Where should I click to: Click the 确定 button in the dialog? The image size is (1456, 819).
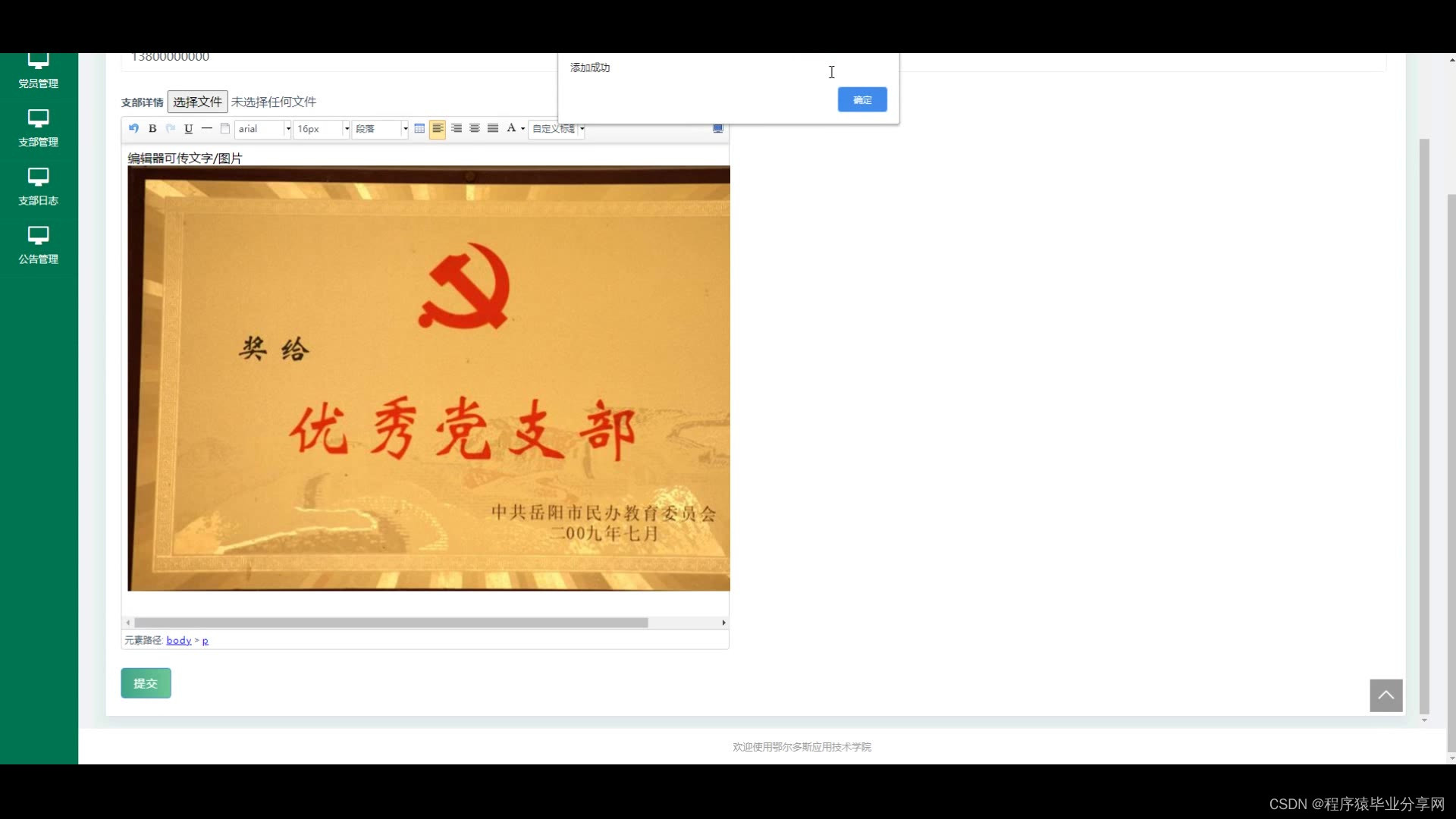tap(862, 99)
